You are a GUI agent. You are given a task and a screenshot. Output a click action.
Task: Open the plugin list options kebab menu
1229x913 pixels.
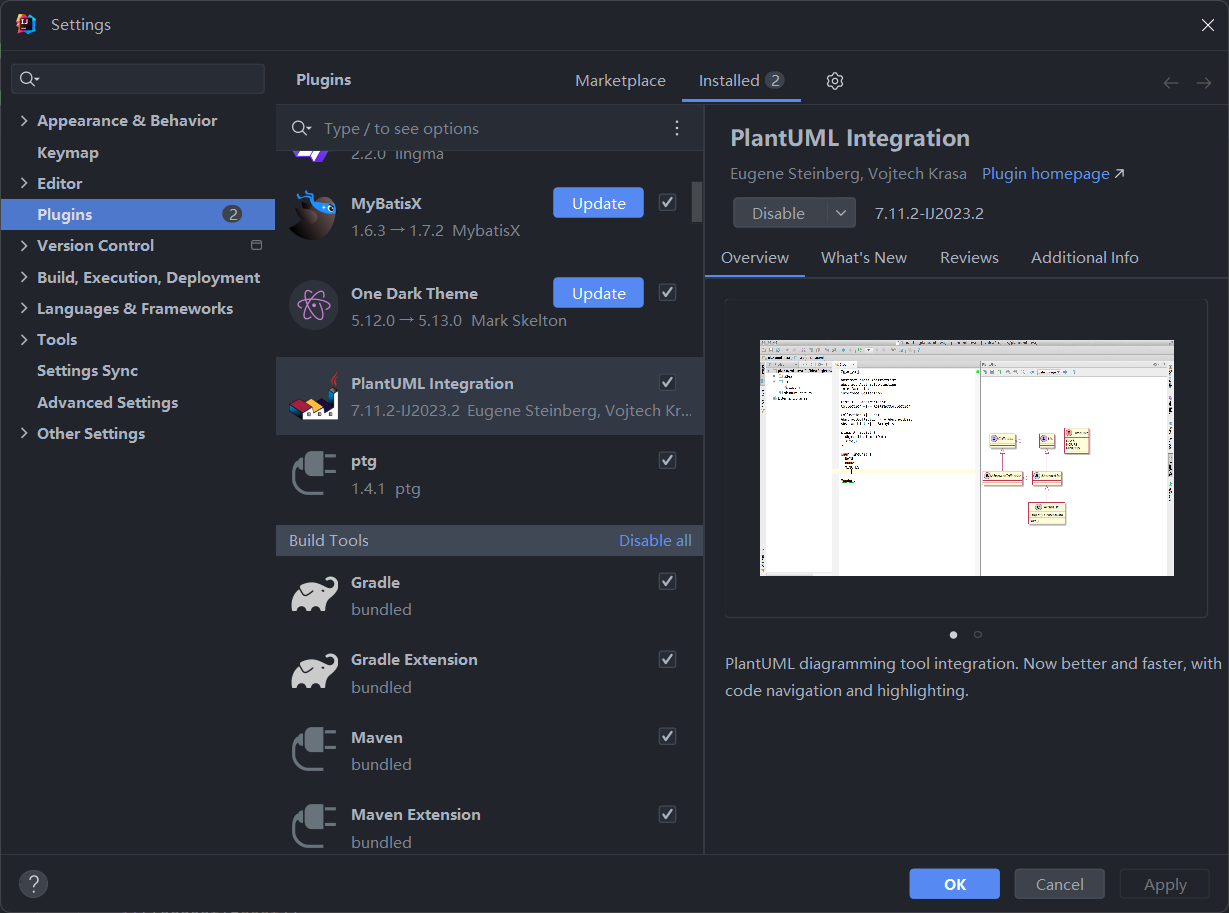(677, 128)
